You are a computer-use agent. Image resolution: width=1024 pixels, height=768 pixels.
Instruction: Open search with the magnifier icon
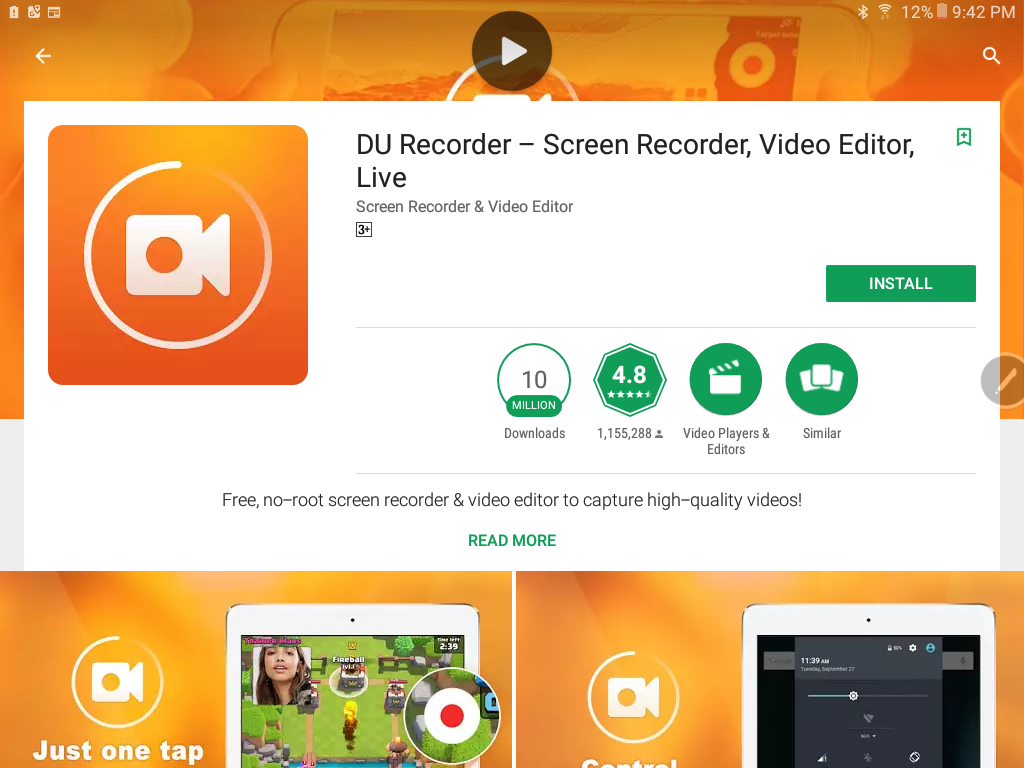click(x=991, y=56)
